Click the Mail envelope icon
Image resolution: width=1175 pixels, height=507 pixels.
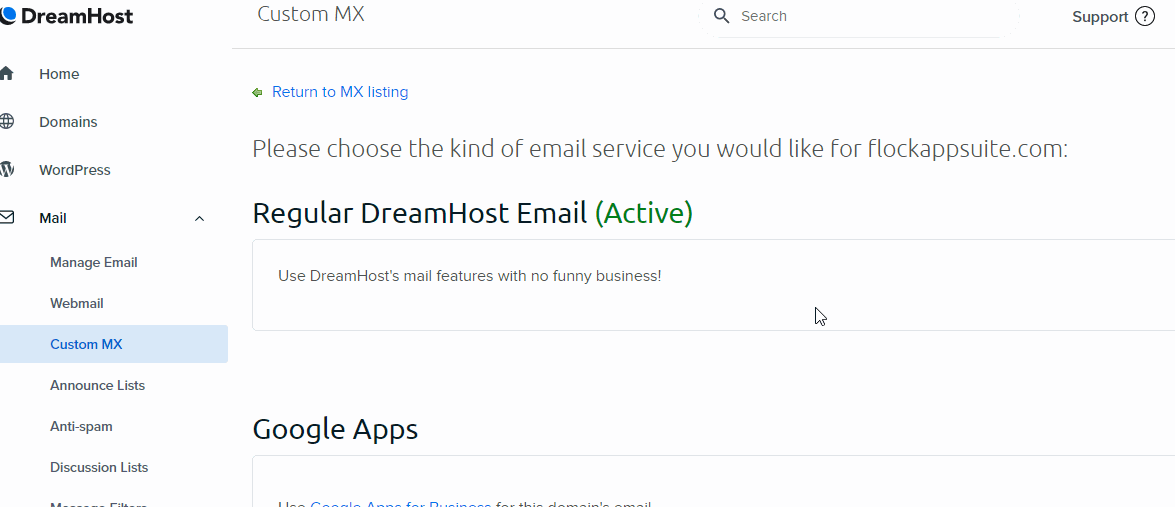click(x=6, y=218)
